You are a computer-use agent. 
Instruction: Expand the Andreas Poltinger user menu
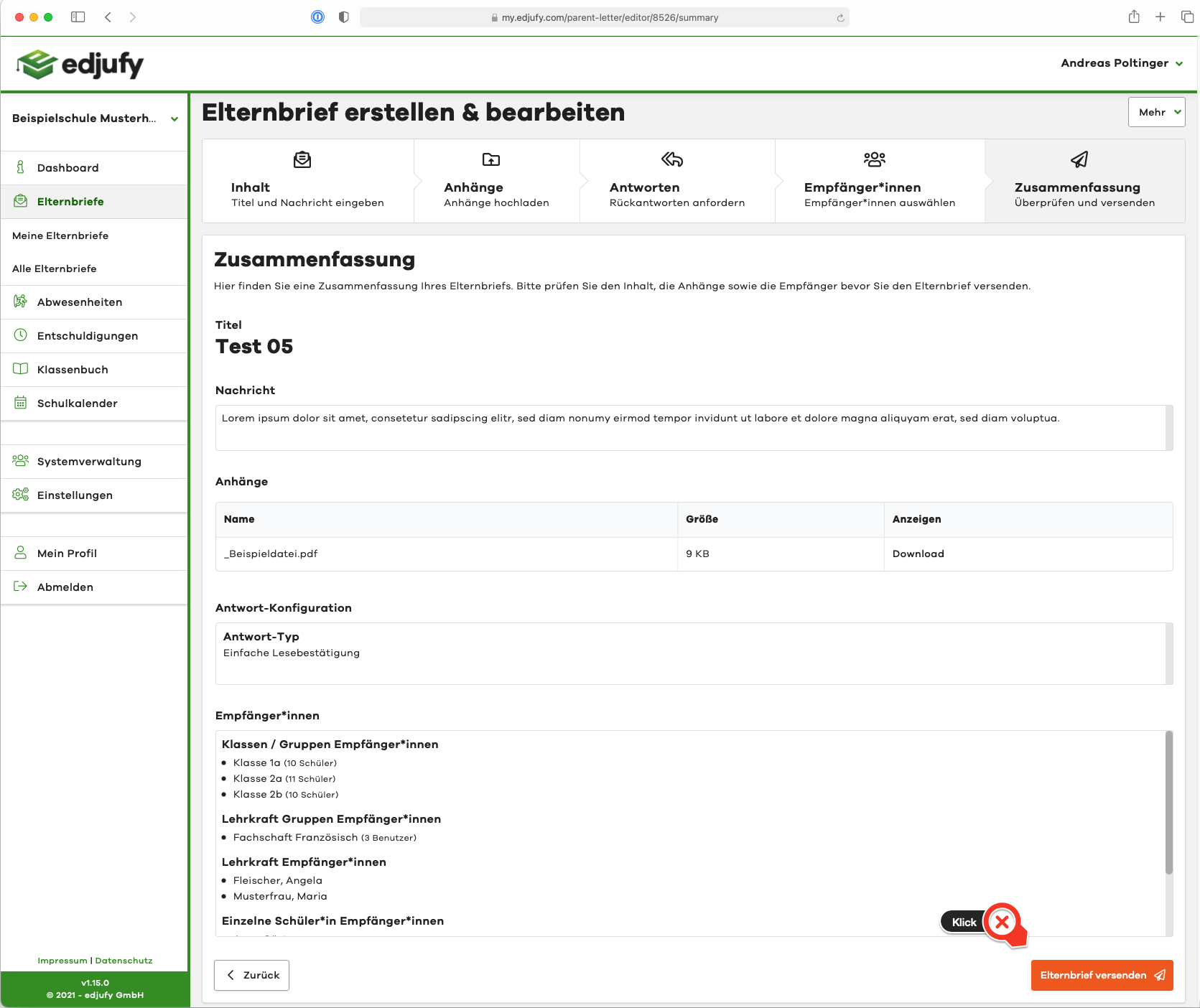coord(1122,63)
